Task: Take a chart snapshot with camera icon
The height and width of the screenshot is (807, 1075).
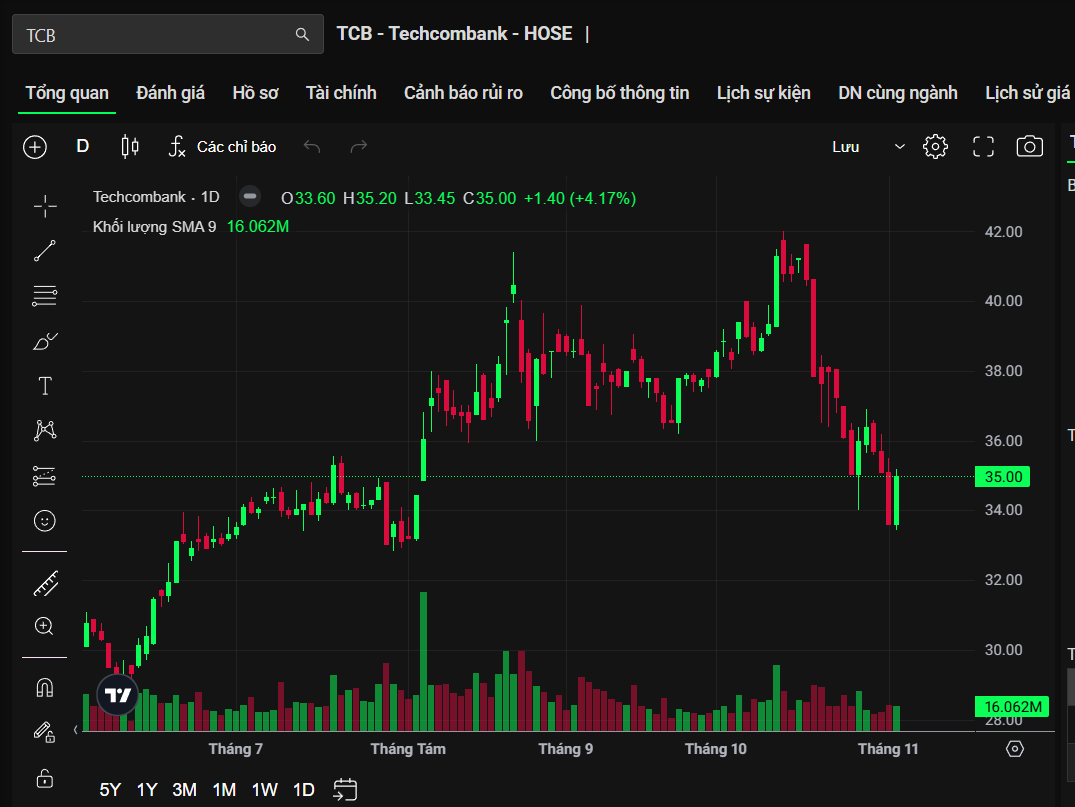Action: (x=1029, y=147)
